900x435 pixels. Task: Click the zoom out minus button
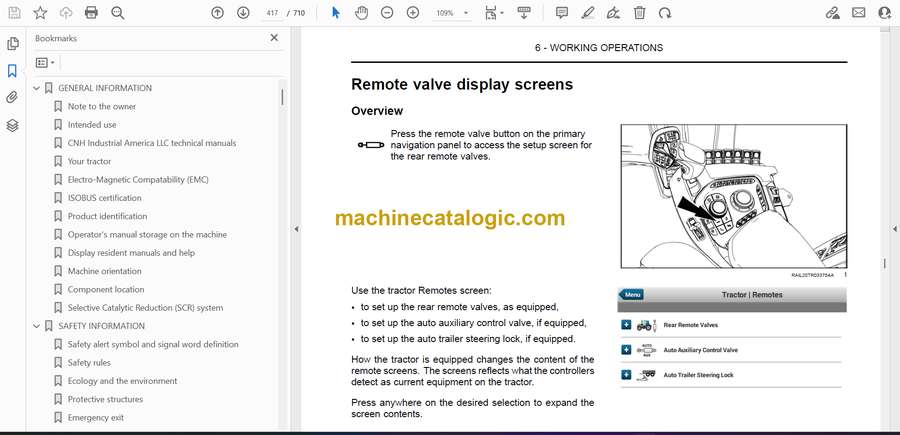387,13
